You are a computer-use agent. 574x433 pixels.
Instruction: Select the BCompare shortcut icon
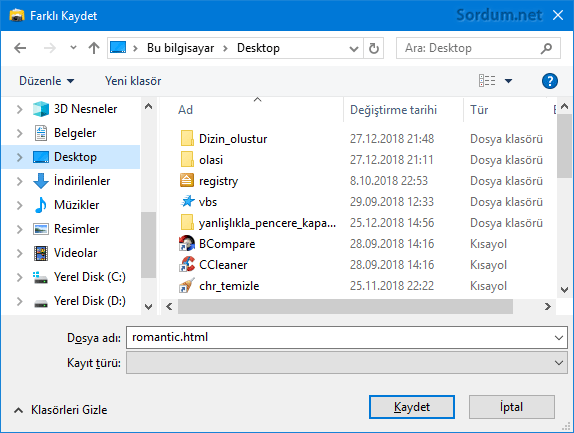[187, 243]
